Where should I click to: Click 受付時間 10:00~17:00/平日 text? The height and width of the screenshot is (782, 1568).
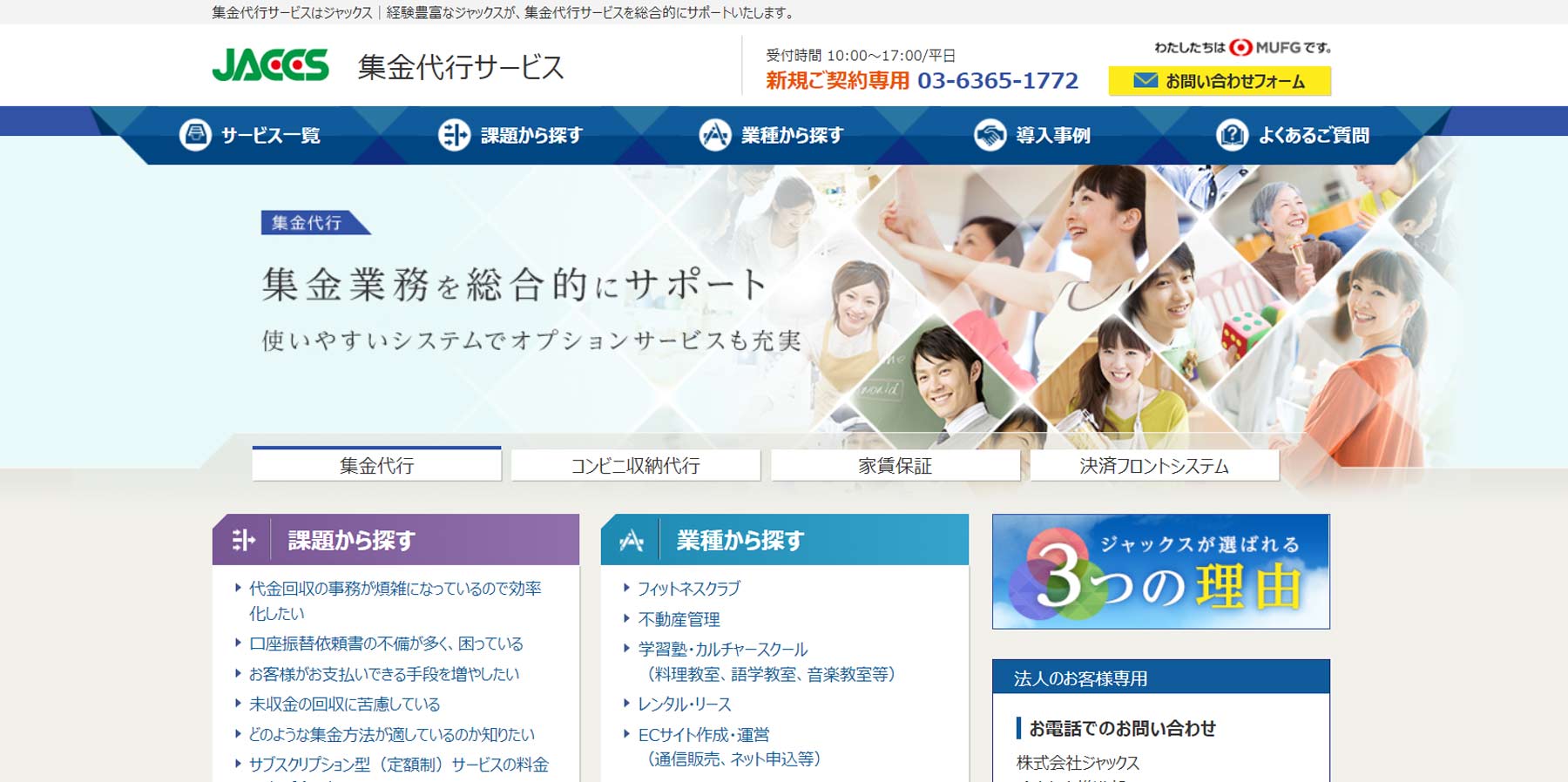(861, 56)
